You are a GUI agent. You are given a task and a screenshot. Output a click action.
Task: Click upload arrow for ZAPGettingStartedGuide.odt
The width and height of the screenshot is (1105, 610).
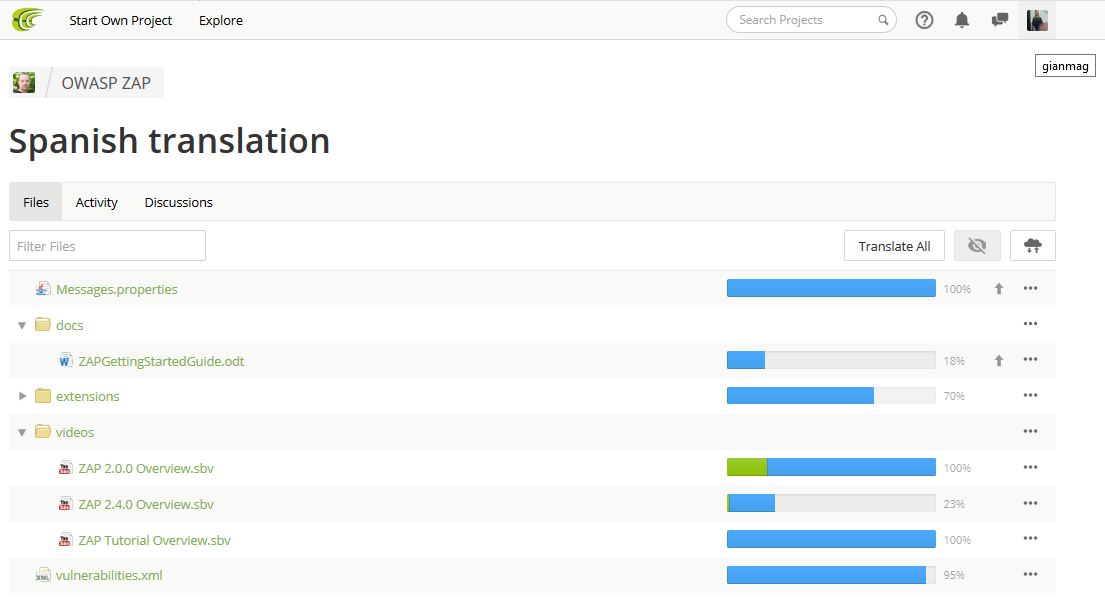(999, 361)
